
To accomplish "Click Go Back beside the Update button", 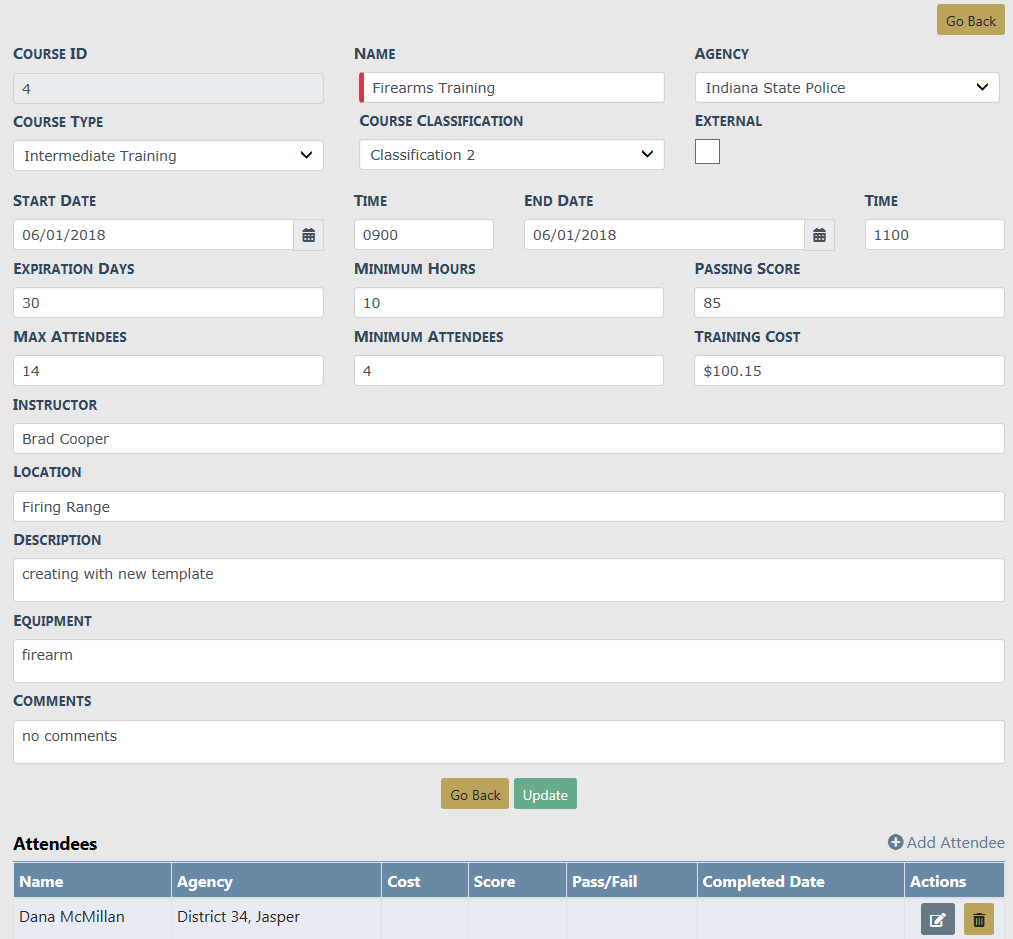I will tap(475, 794).
